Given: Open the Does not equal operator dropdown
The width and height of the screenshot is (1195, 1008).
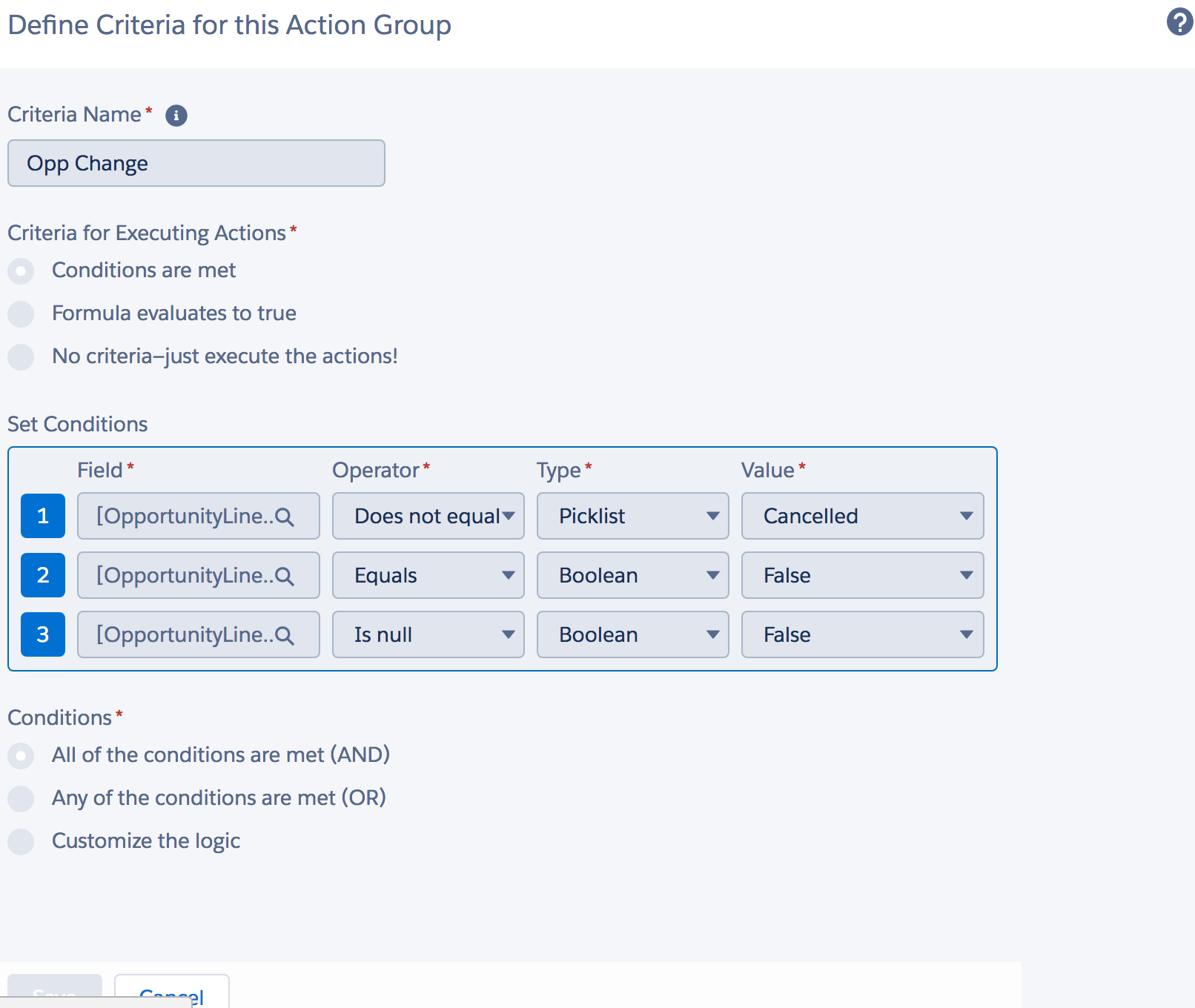Looking at the screenshot, I should pyautogui.click(x=428, y=516).
